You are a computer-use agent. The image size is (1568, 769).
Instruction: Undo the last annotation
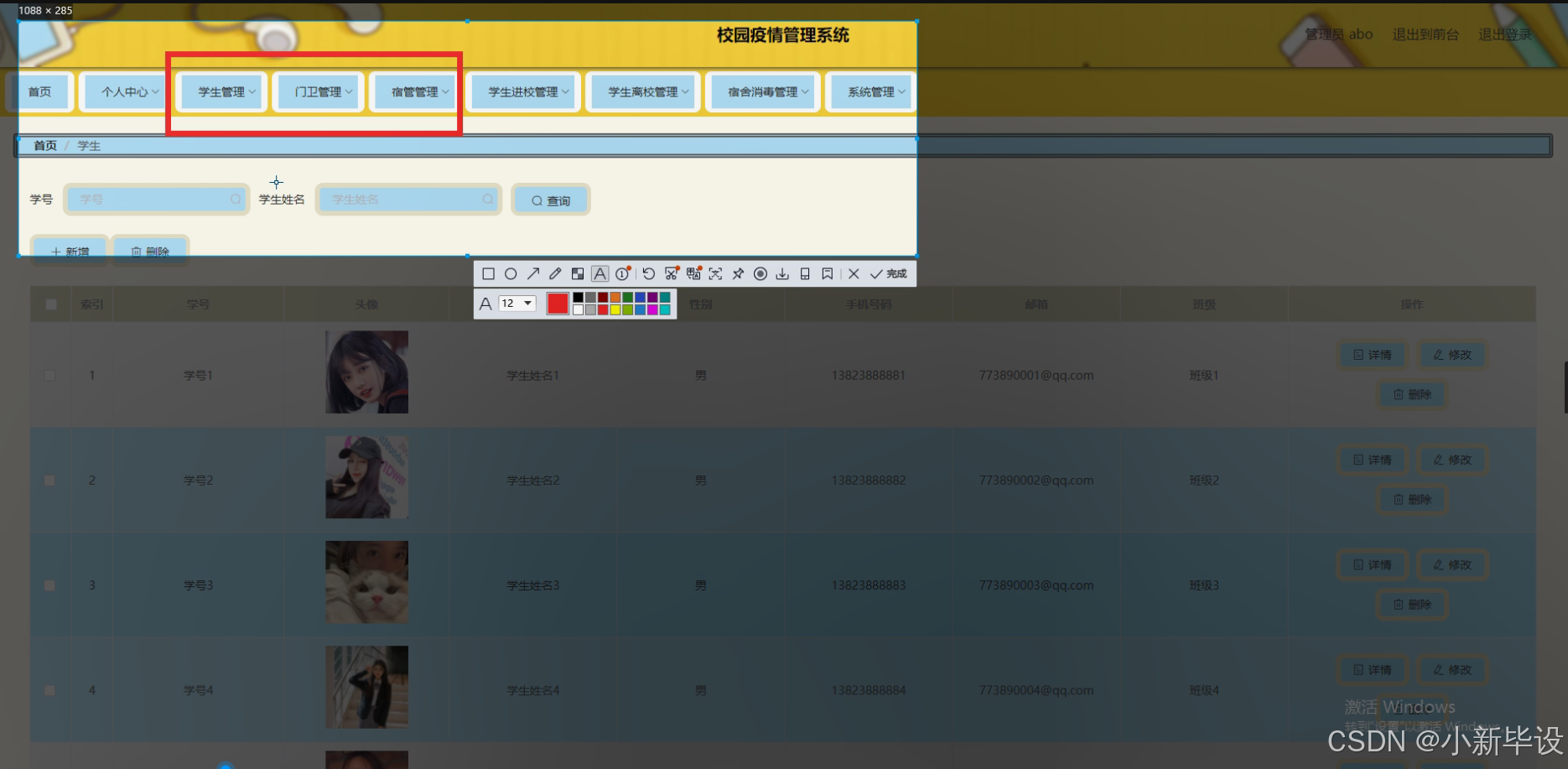pyautogui.click(x=648, y=273)
